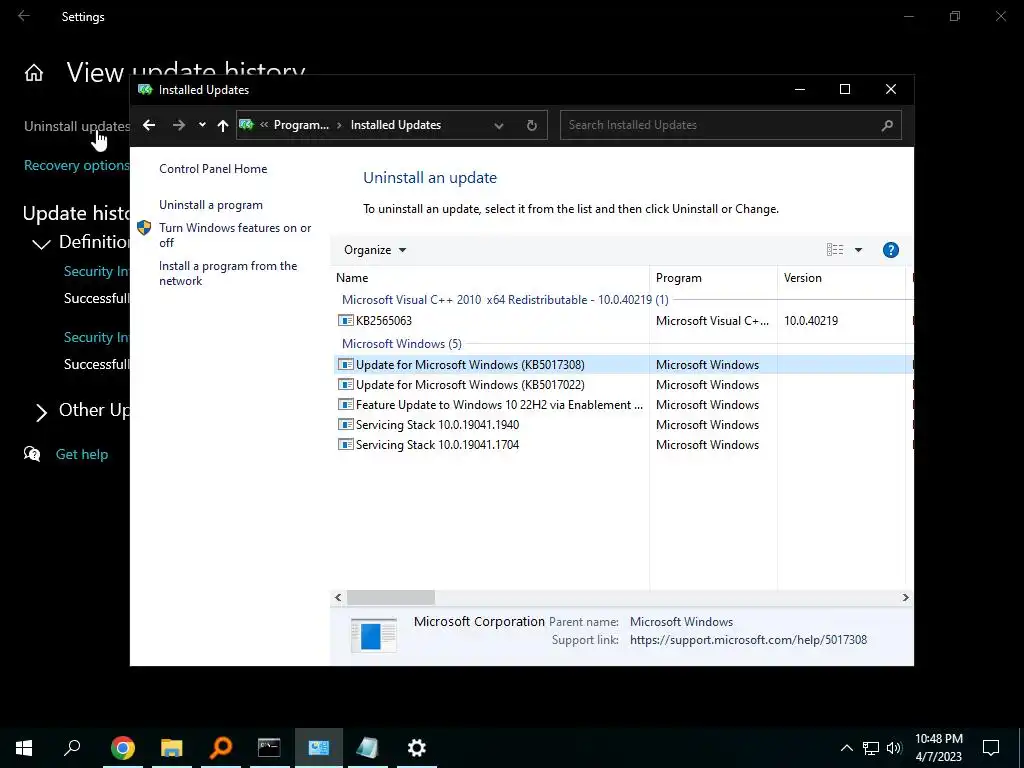Viewport: 1024px width, 768px height.
Task: Select the KB2565063 update
Action: (x=384, y=321)
